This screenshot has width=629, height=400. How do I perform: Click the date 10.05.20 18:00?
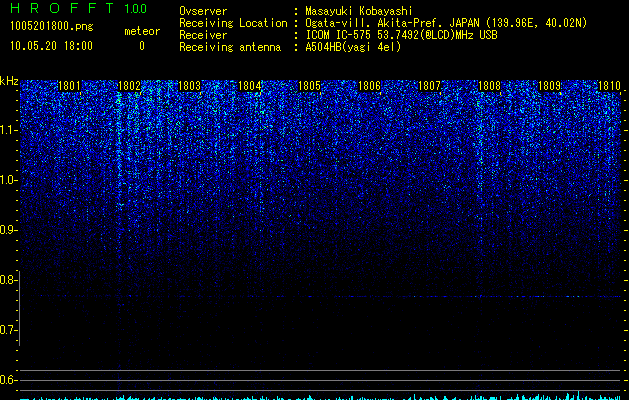pyautogui.click(x=51, y=46)
